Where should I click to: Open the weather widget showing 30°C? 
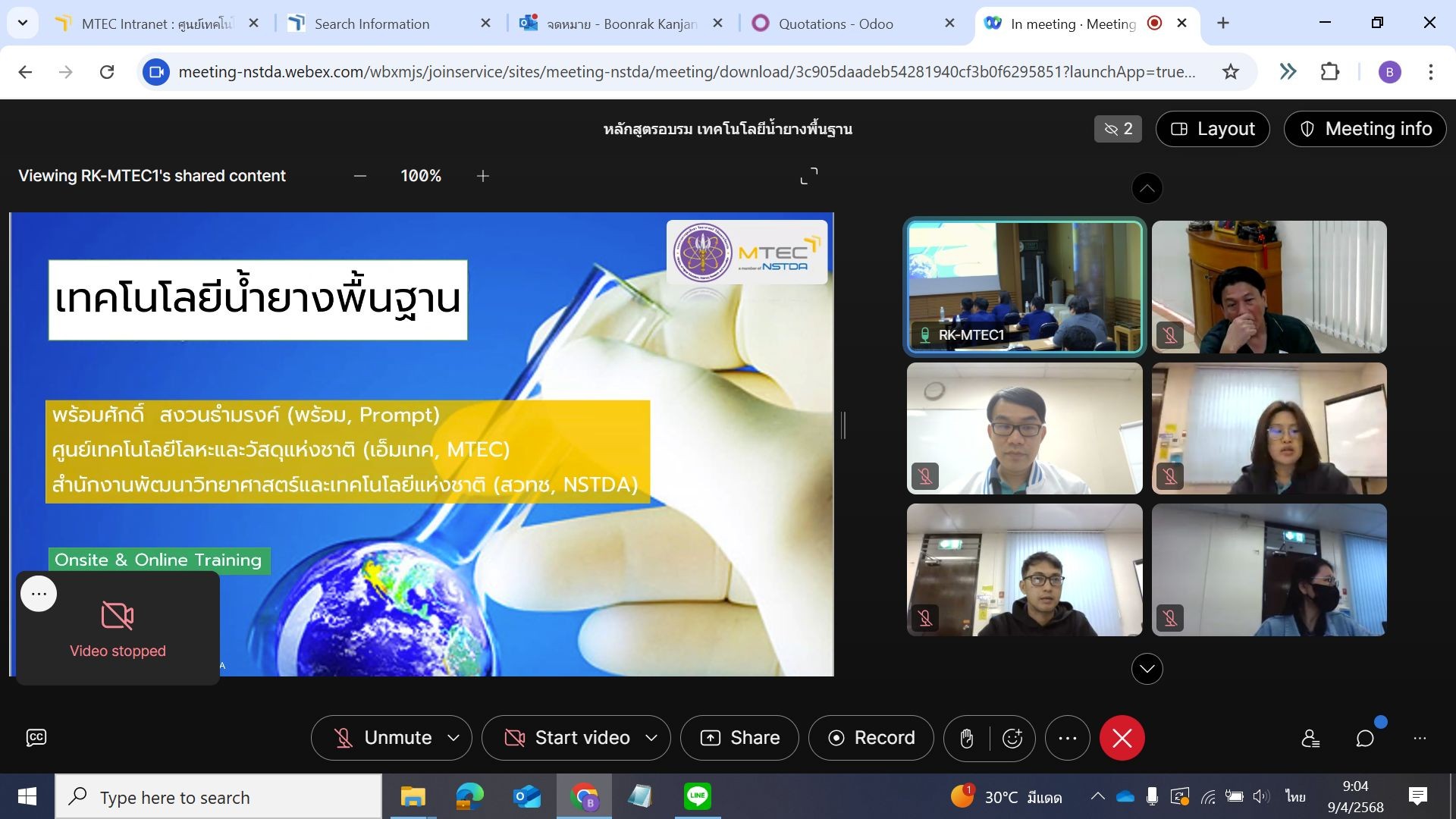(x=1006, y=797)
